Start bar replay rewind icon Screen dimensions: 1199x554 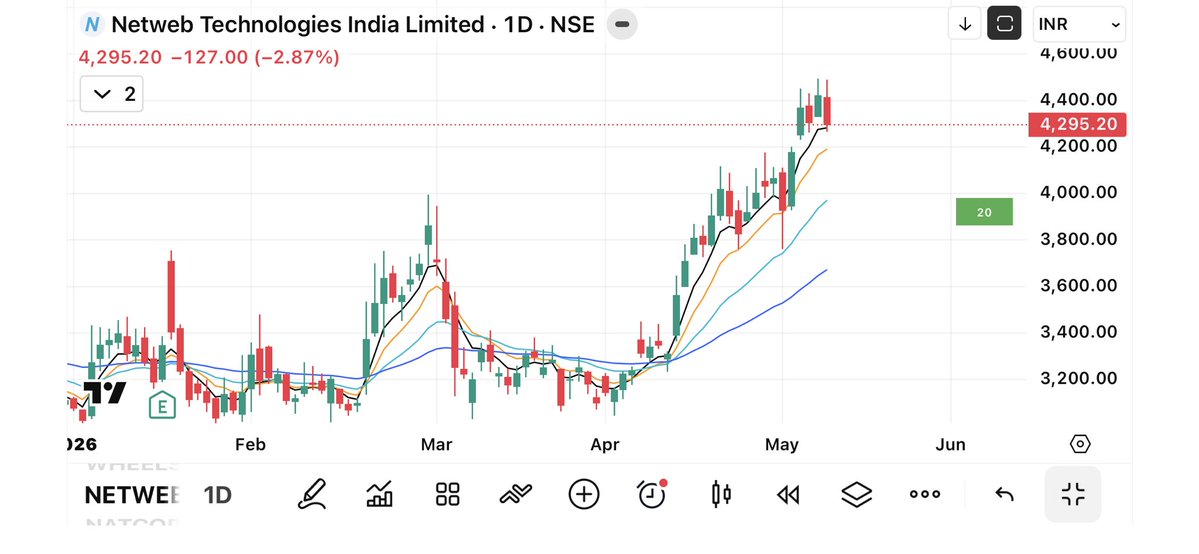pyautogui.click(x=788, y=495)
